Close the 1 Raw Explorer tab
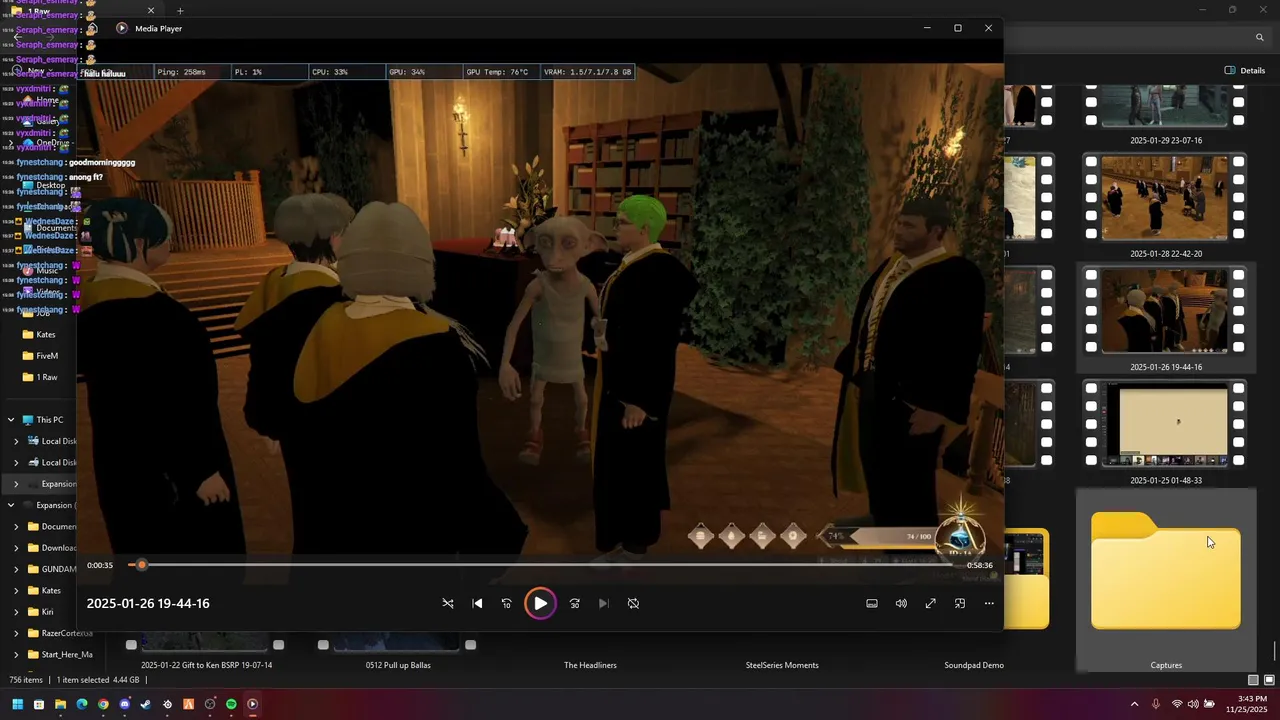The width and height of the screenshot is (1280, 720). pos(151,11)
